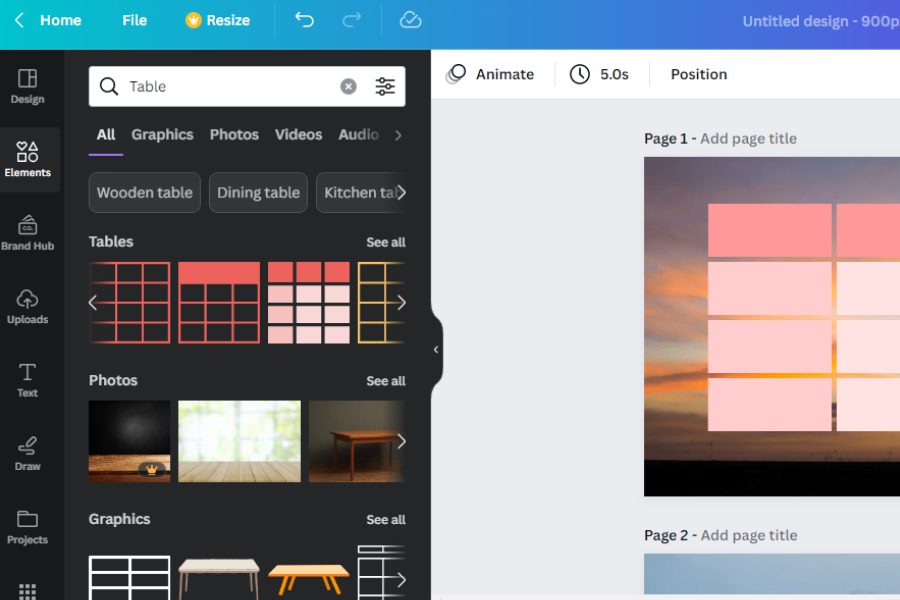
Task: Open the File menu
Action: pyautogui.click(x=134, y=20)
